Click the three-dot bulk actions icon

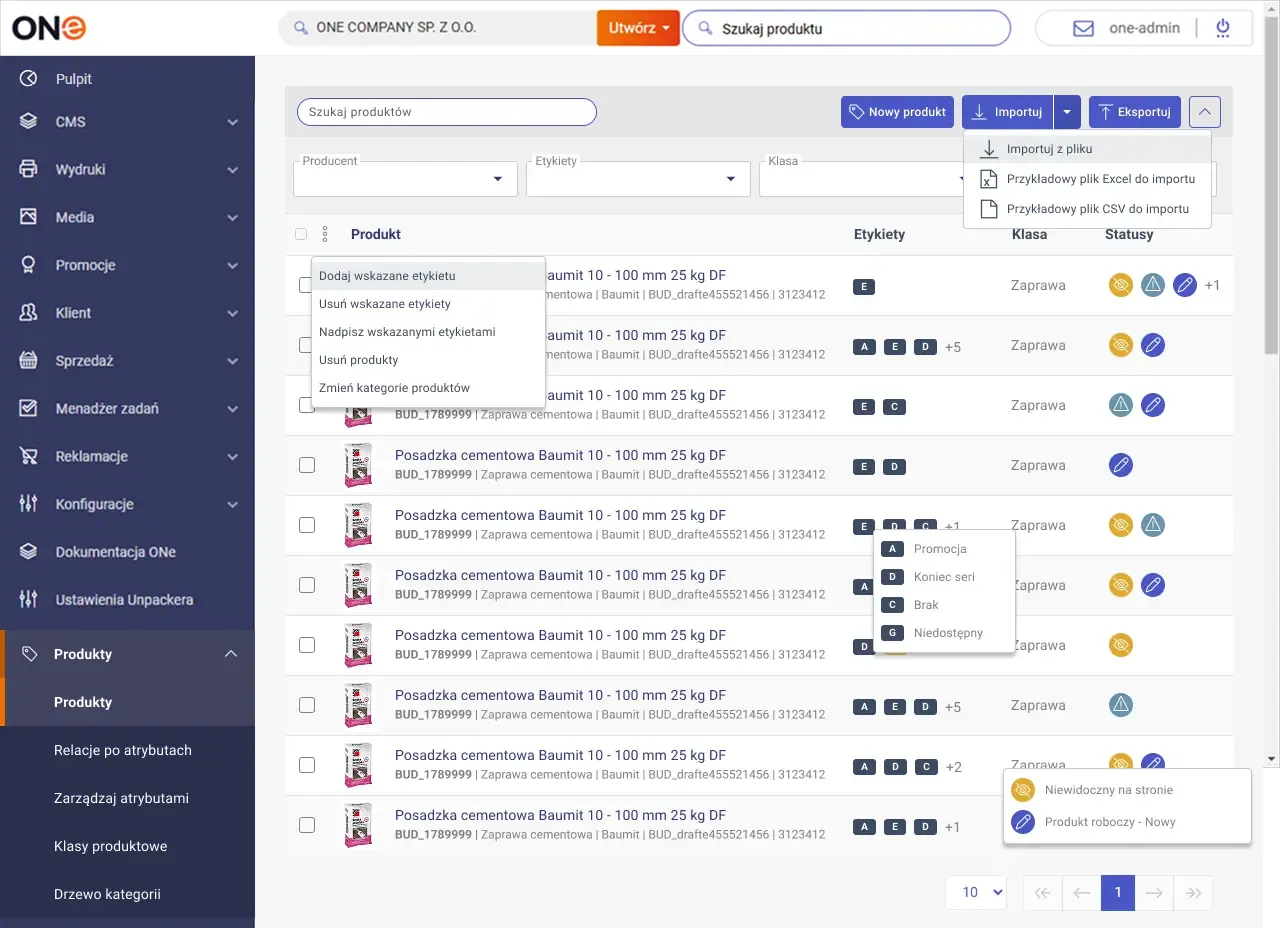325,235
